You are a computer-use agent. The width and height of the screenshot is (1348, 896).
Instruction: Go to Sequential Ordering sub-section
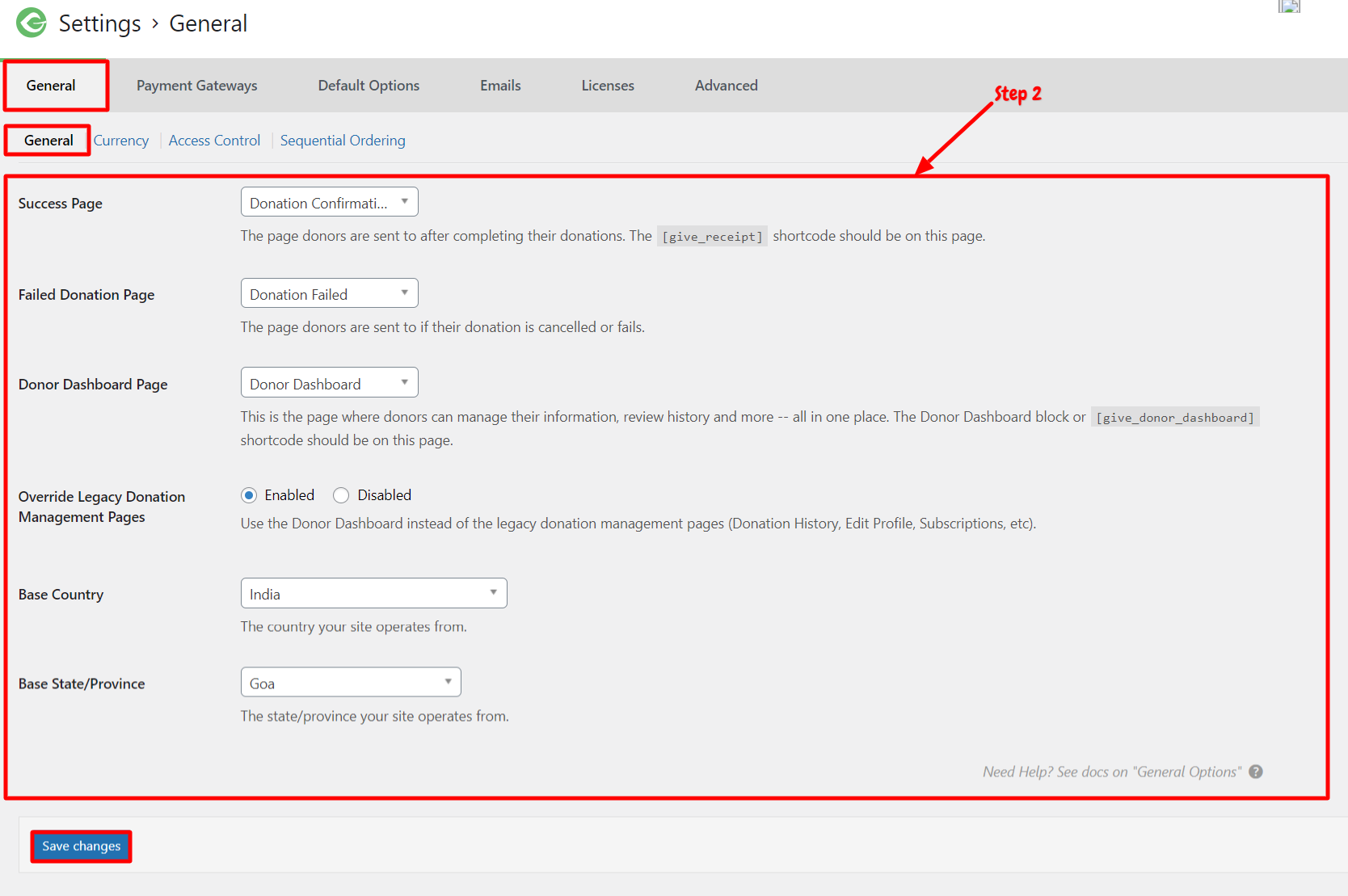point(343,141)
